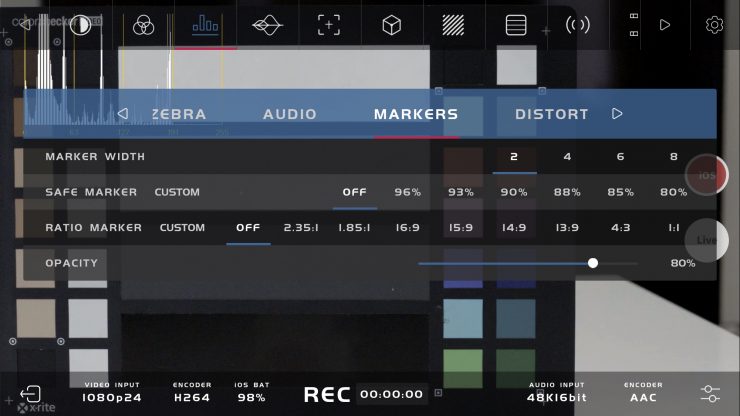Open the settings gear icon
Screen dimensions: 740x416
(714, 25)
